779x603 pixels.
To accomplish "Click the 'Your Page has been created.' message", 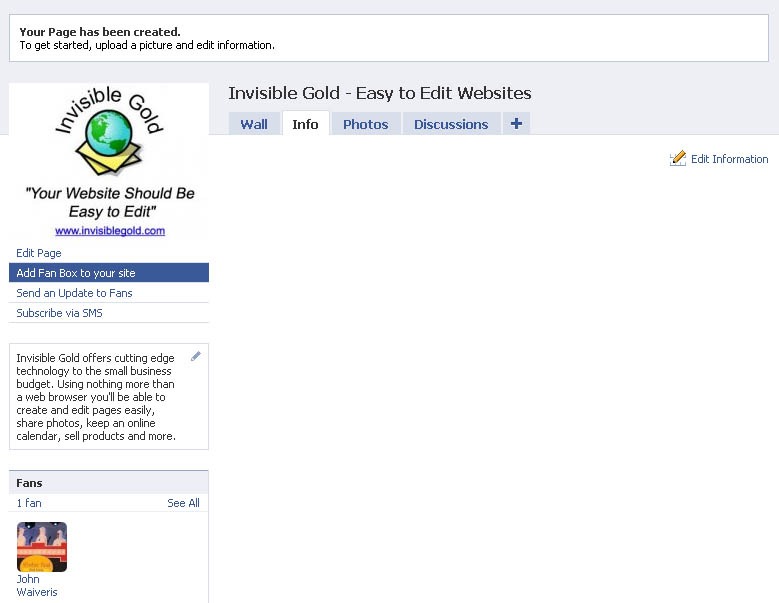I will [x=100, y=32].
